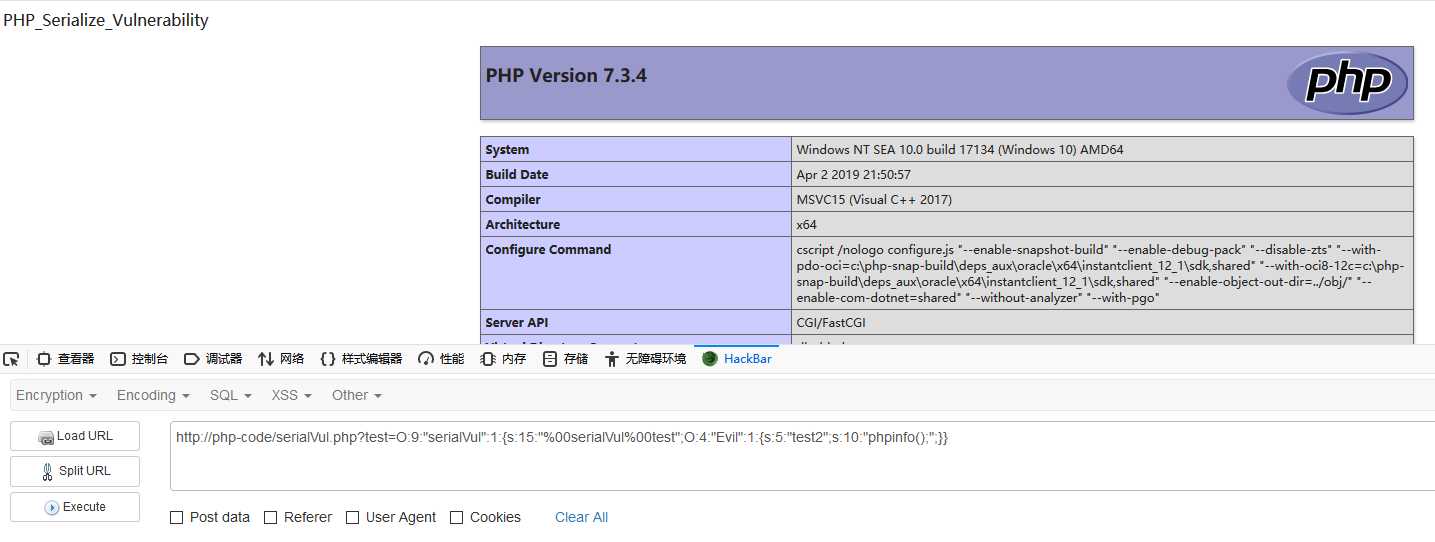
Task: Open the 调试器 Debugger tab
Action: (213, 359)
